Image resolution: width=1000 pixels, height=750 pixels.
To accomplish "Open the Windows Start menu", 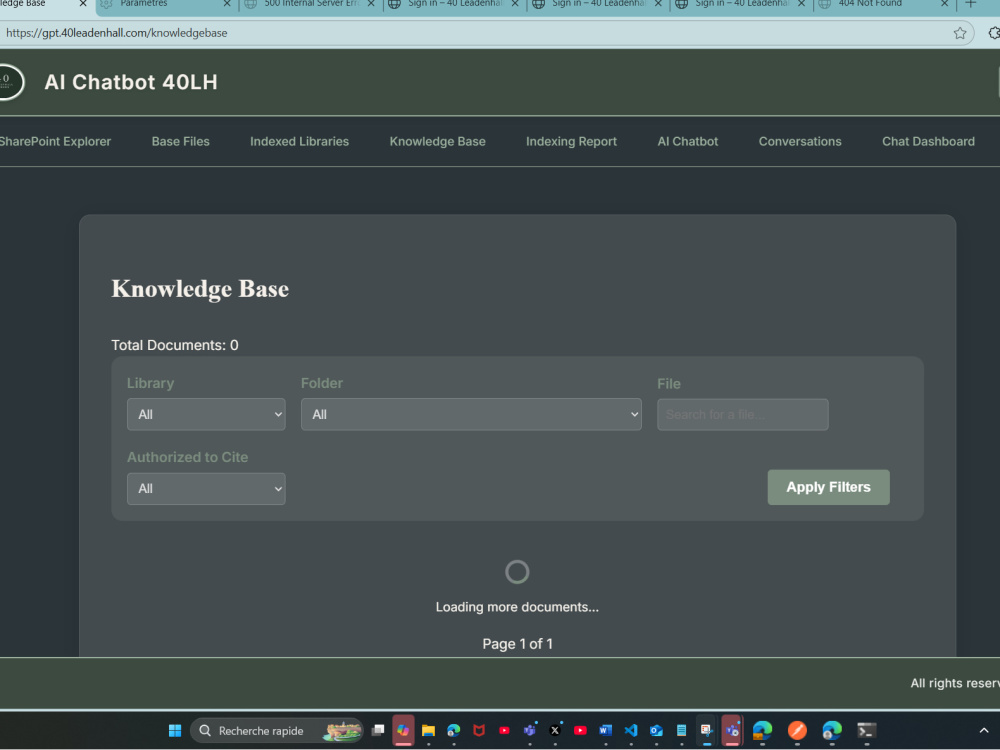I will [x=175, y=730].
